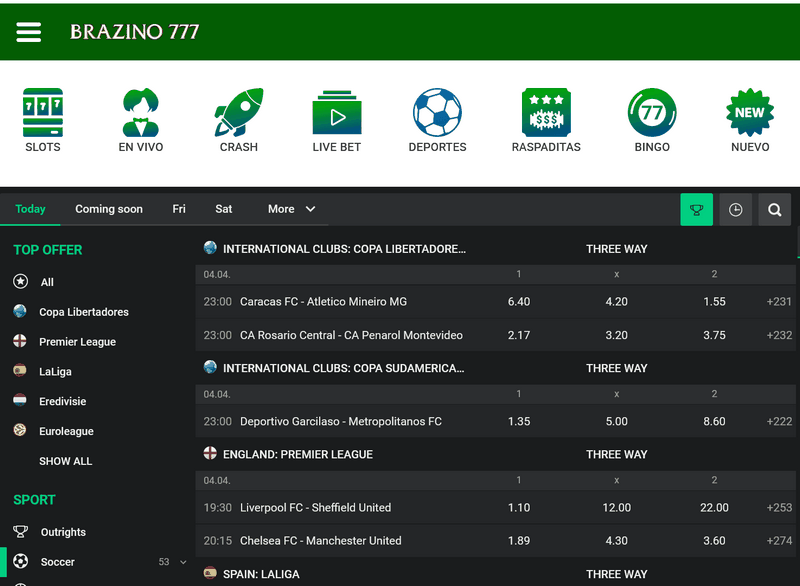Open the search magnifier icon

click(774, 209)
